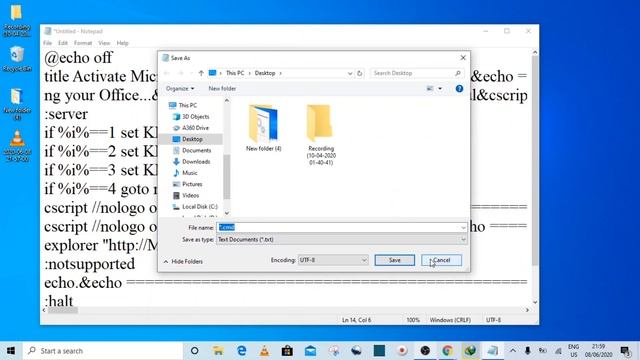
Task: Collapse the navigation pane scroll-up arrow
Action: tap(227, 100)
